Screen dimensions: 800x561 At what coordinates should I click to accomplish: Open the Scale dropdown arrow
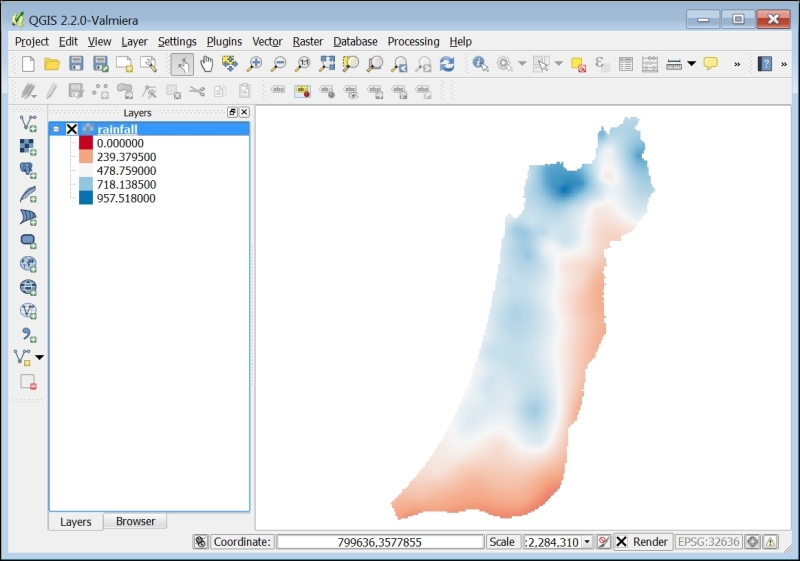point(587,542)
